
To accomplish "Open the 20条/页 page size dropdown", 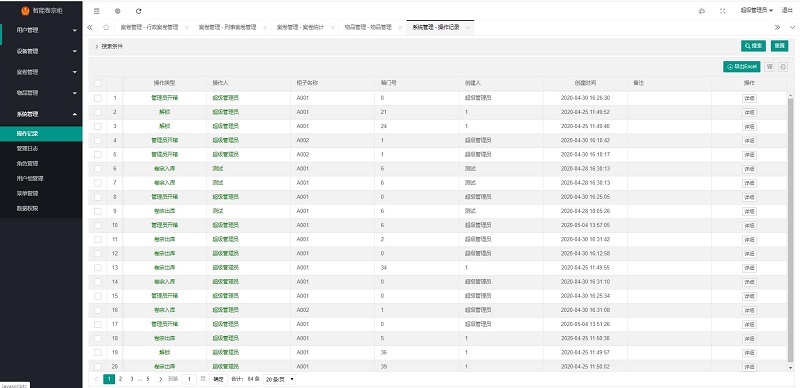I will (280, 379).
